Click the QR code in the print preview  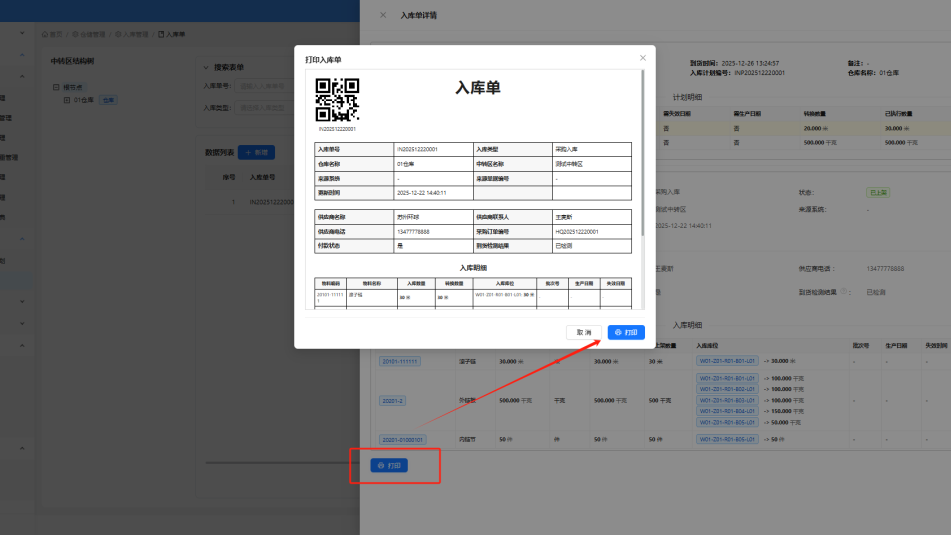[x=337, y=100]
